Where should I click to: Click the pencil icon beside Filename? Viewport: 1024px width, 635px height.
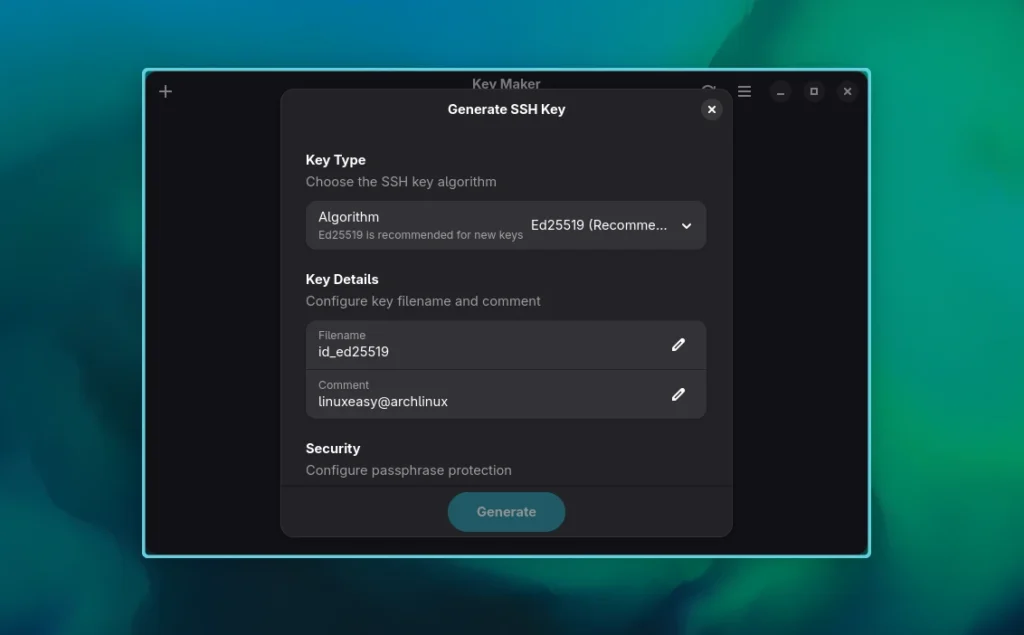pyautogui.click(x=678, y=345)
